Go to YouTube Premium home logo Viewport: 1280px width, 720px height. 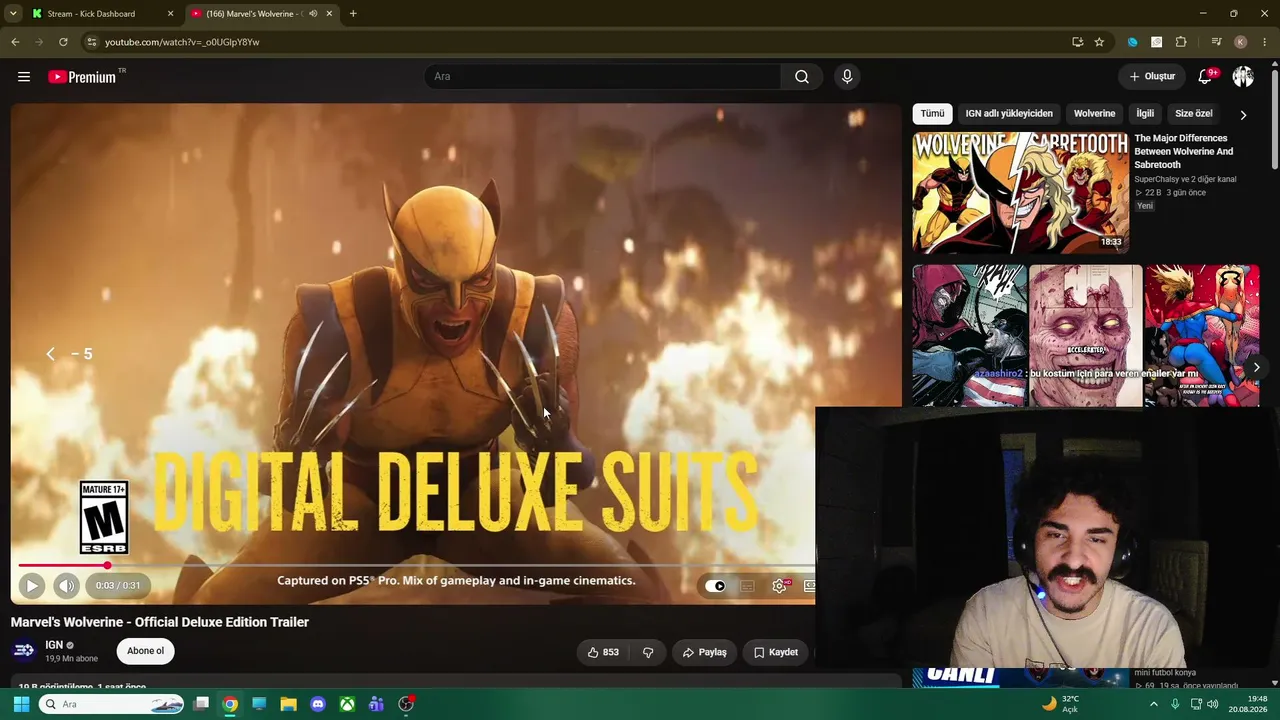82,77
